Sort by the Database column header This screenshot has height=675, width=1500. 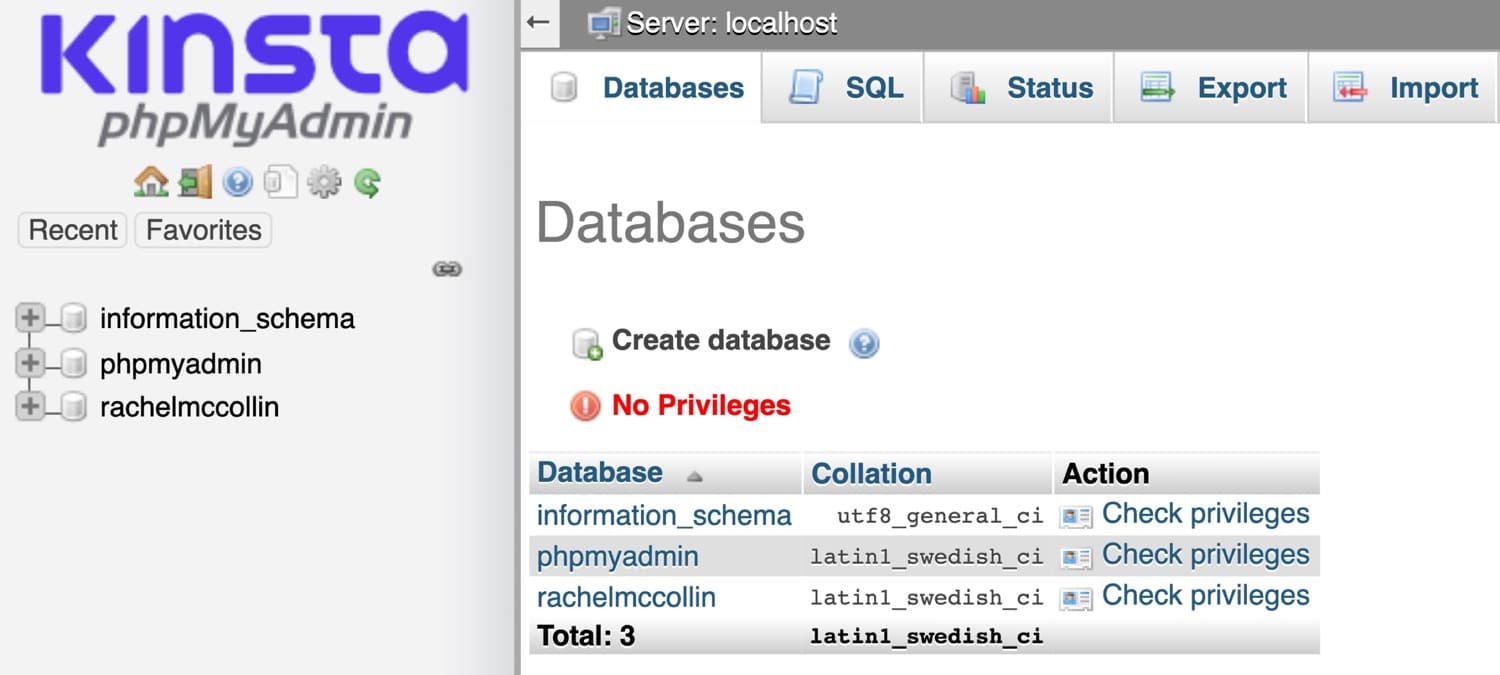[600, 473]
